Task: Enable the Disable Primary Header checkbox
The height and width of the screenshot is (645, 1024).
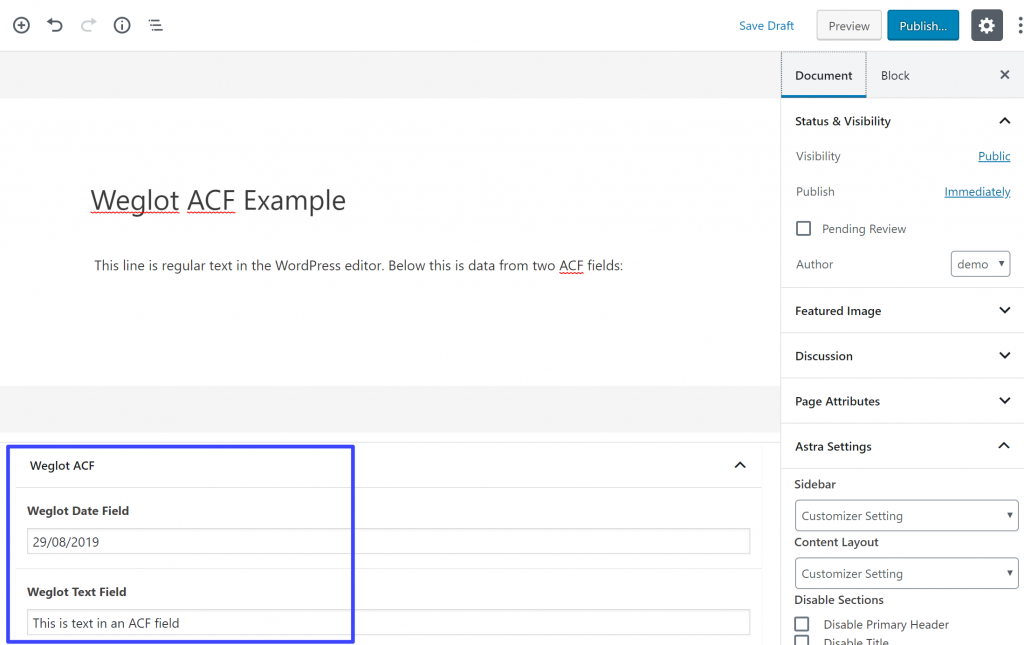Action: pyautogui.click(x=802, y=624)
